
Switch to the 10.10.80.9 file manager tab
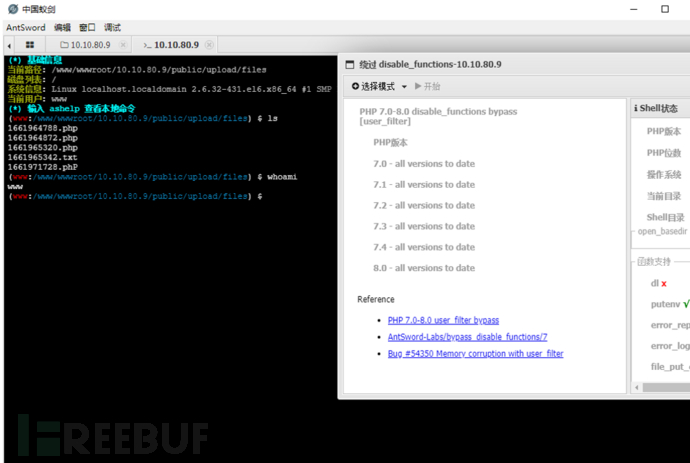click(x=90, y=45)
